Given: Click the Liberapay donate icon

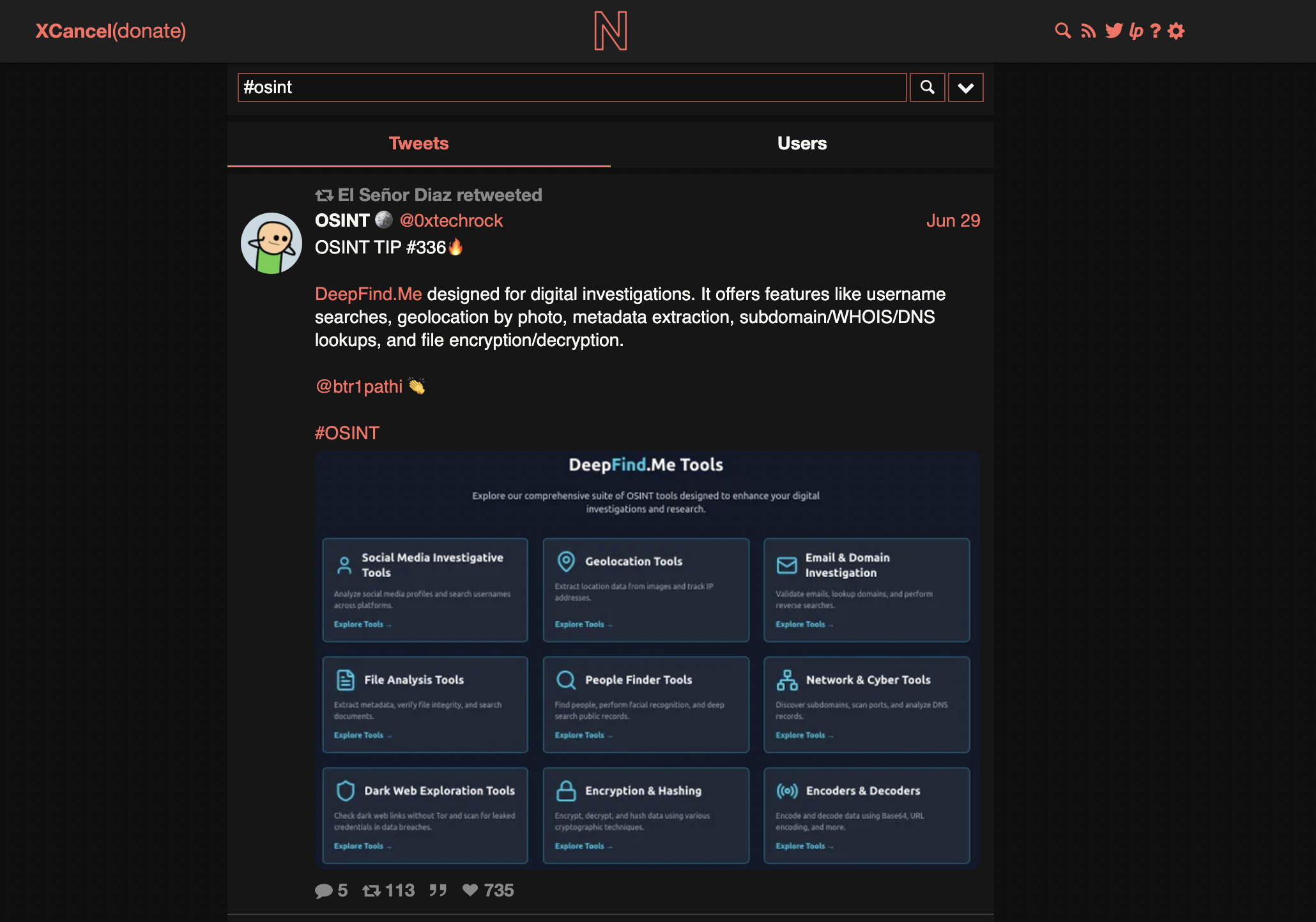Looking at the screenshot, I should tap(1136, 31).
